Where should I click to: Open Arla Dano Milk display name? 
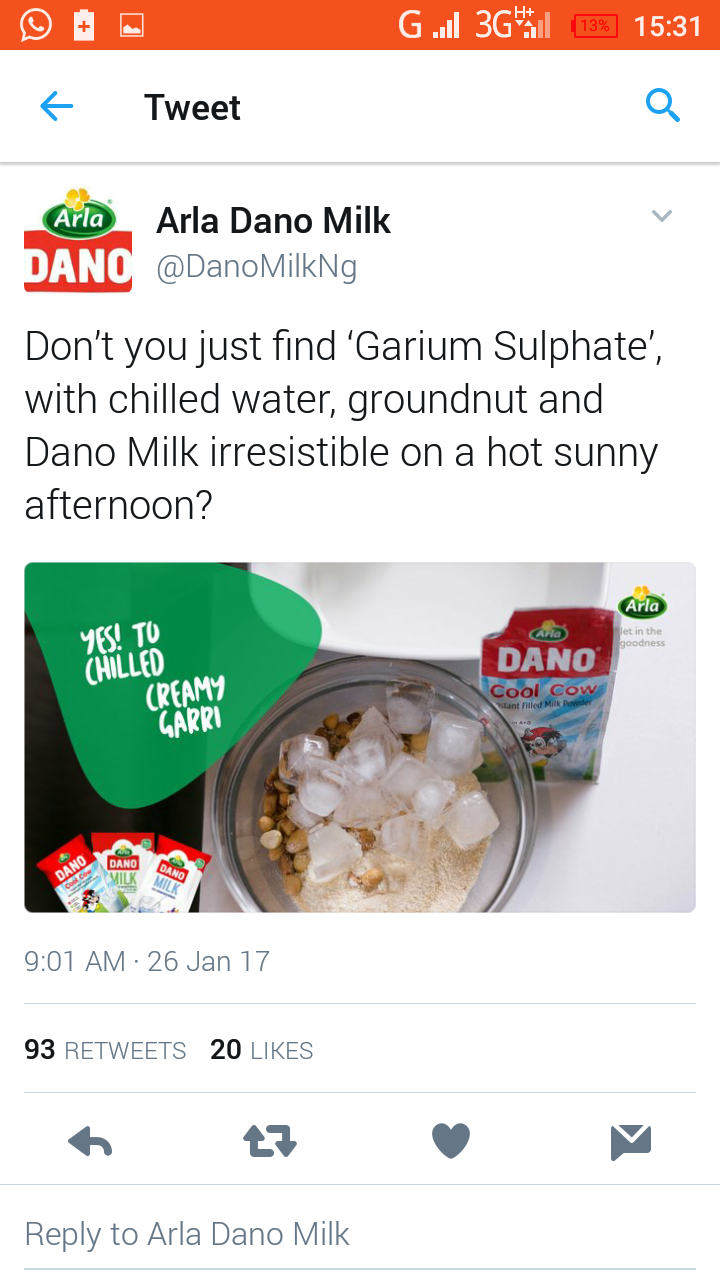273,221
